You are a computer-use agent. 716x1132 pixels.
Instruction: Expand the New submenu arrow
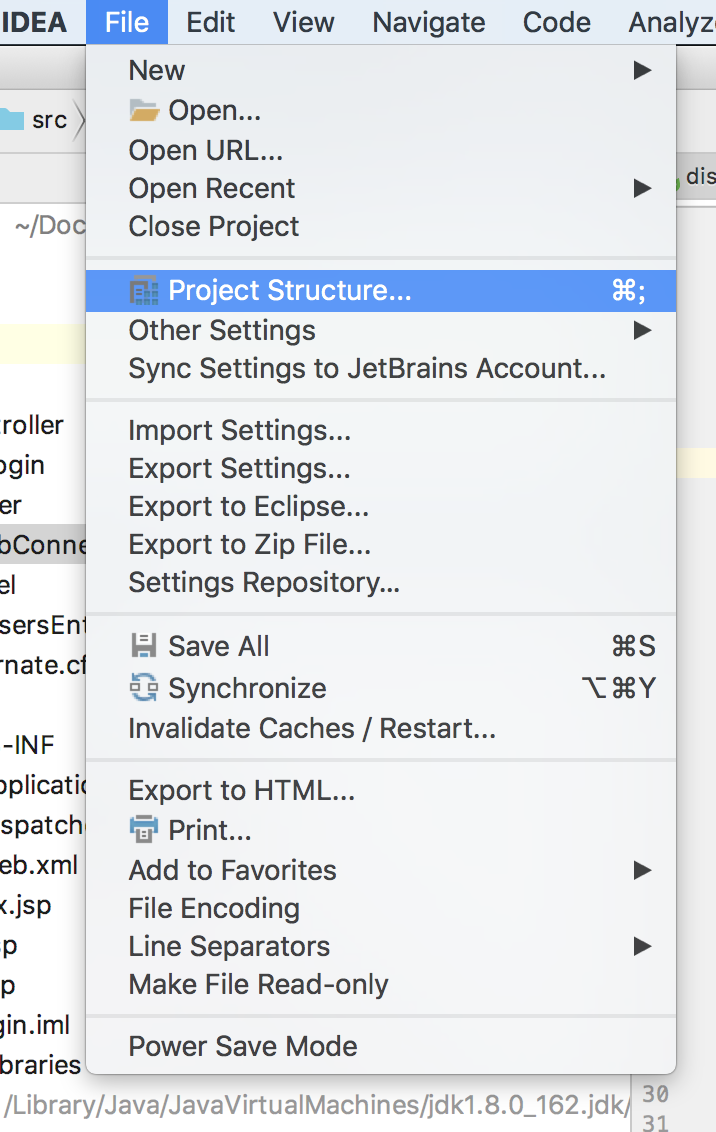click(x=642, y=70)
